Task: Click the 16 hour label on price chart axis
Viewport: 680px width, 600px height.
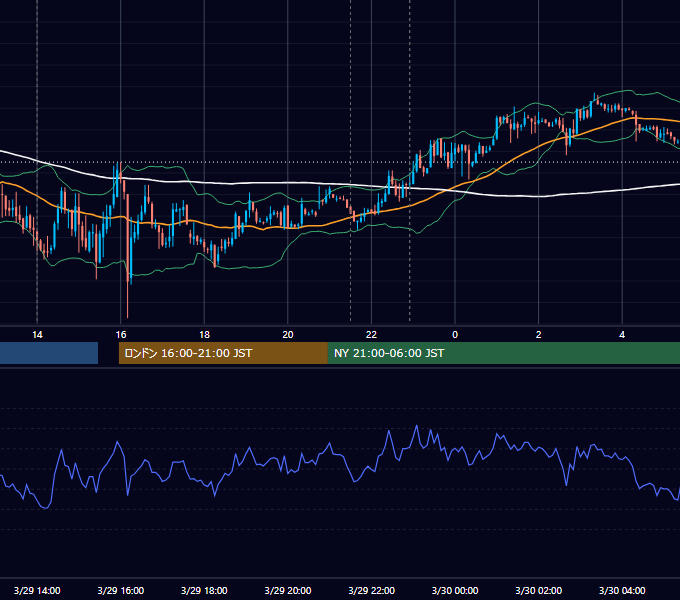Action: pyautogui.click(x=121, y=335)
